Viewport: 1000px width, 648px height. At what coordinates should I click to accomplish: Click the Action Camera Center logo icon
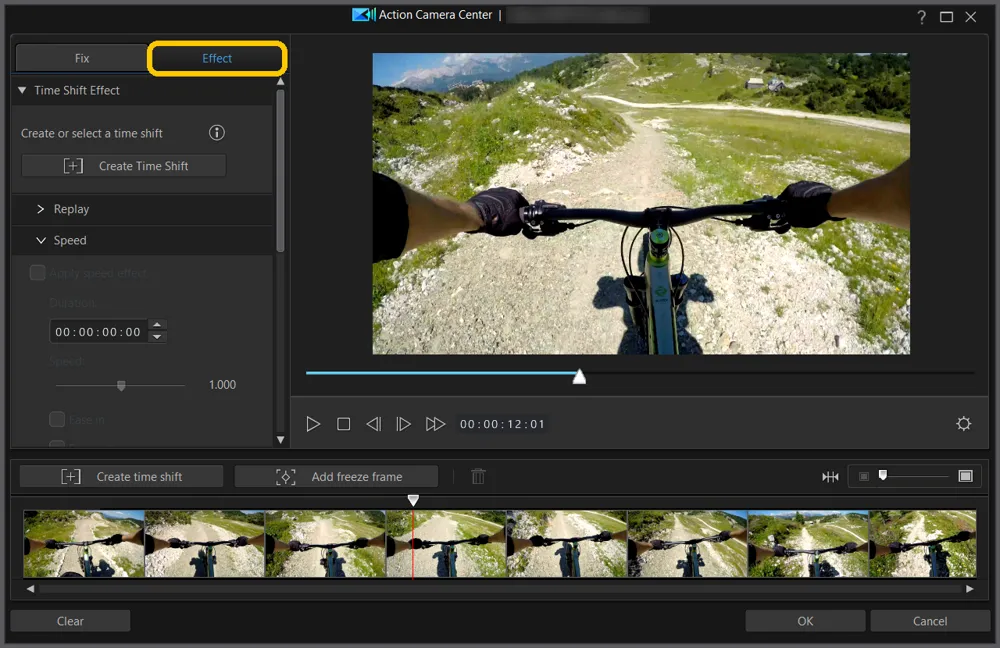click(364, 14)
